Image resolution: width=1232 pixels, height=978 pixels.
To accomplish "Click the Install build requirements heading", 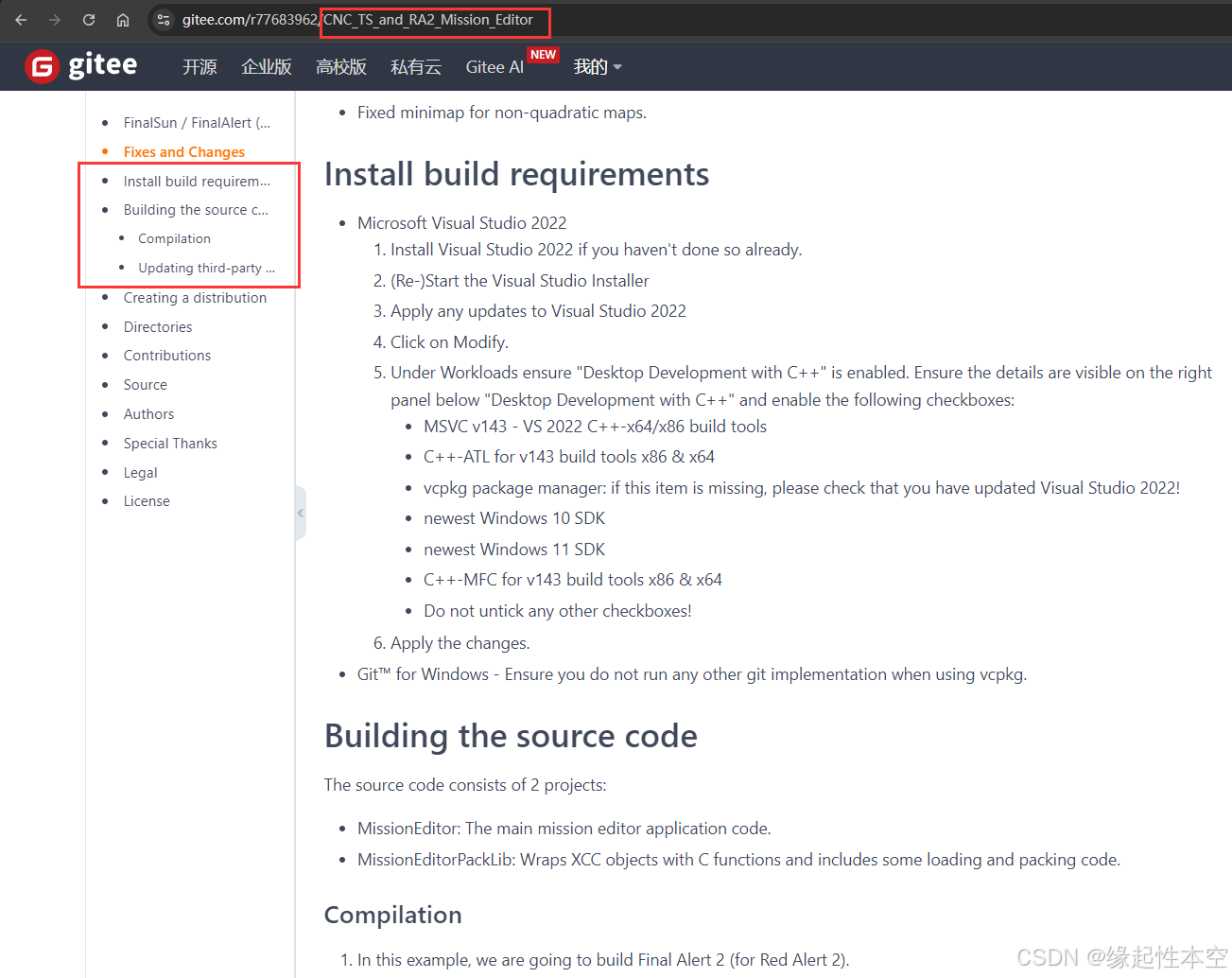I will 516,174.
